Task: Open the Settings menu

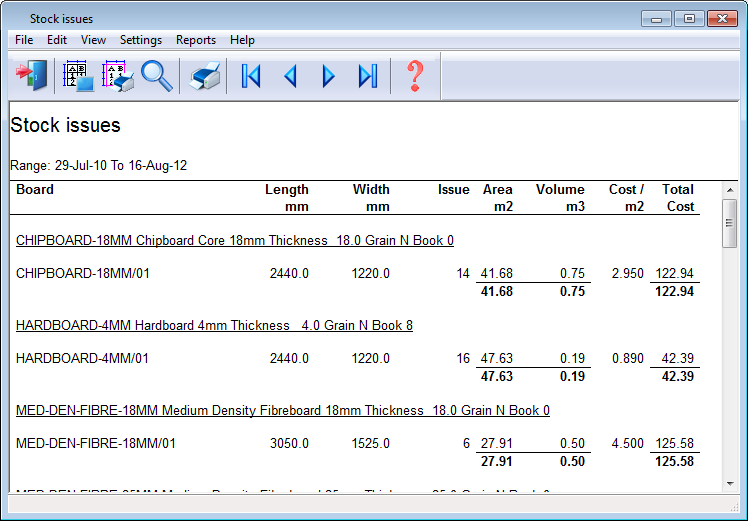Action: 141,40
